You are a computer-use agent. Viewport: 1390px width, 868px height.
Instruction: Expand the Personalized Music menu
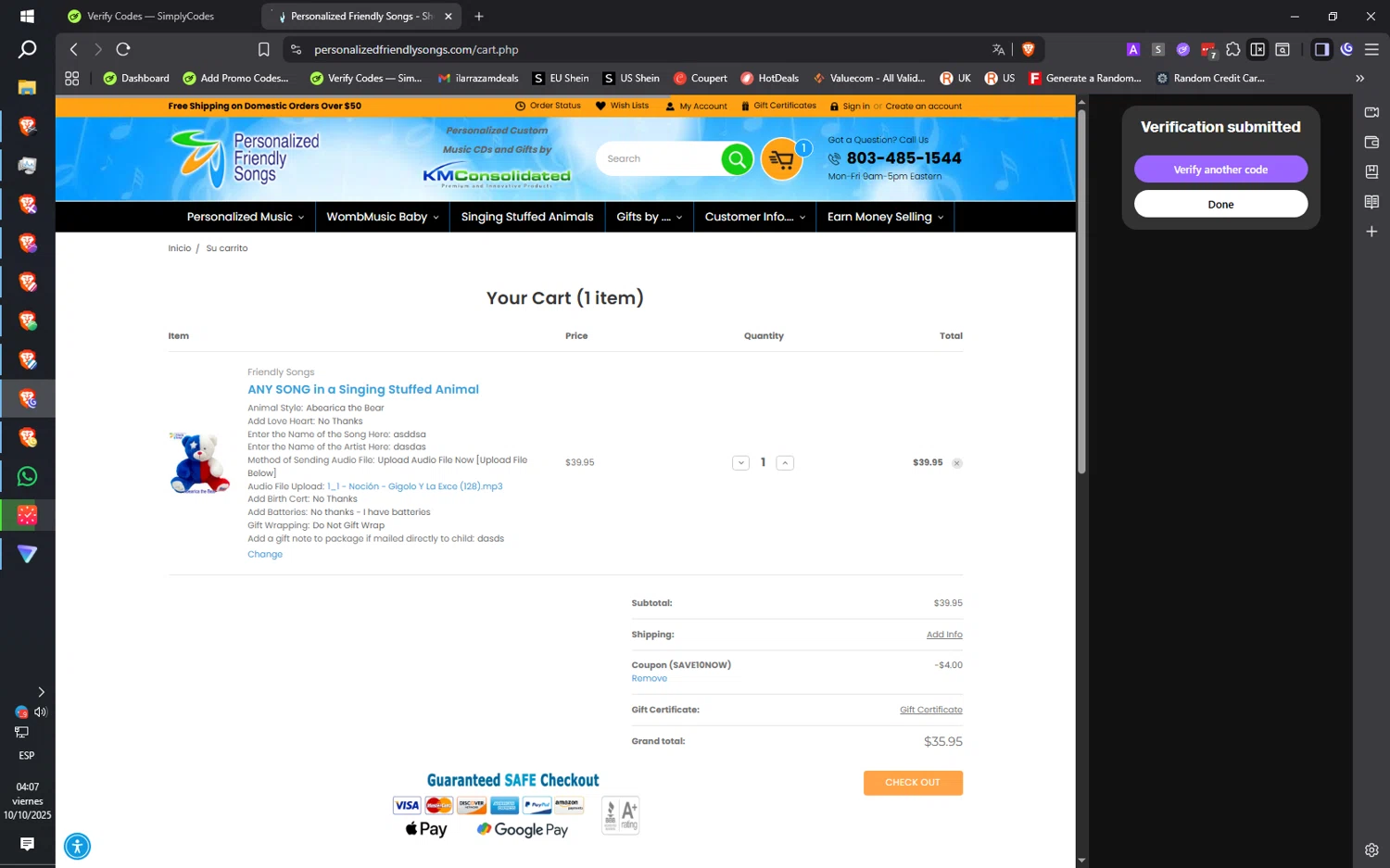(246, 217)
